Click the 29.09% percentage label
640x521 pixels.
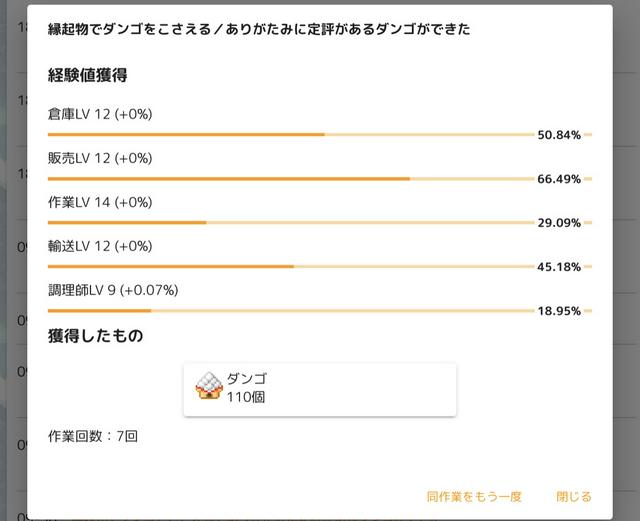tap(559, 223)
